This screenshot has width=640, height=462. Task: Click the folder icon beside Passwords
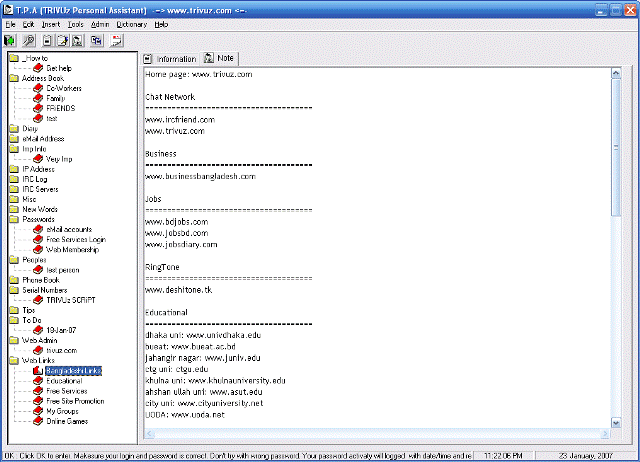point(14,219)
